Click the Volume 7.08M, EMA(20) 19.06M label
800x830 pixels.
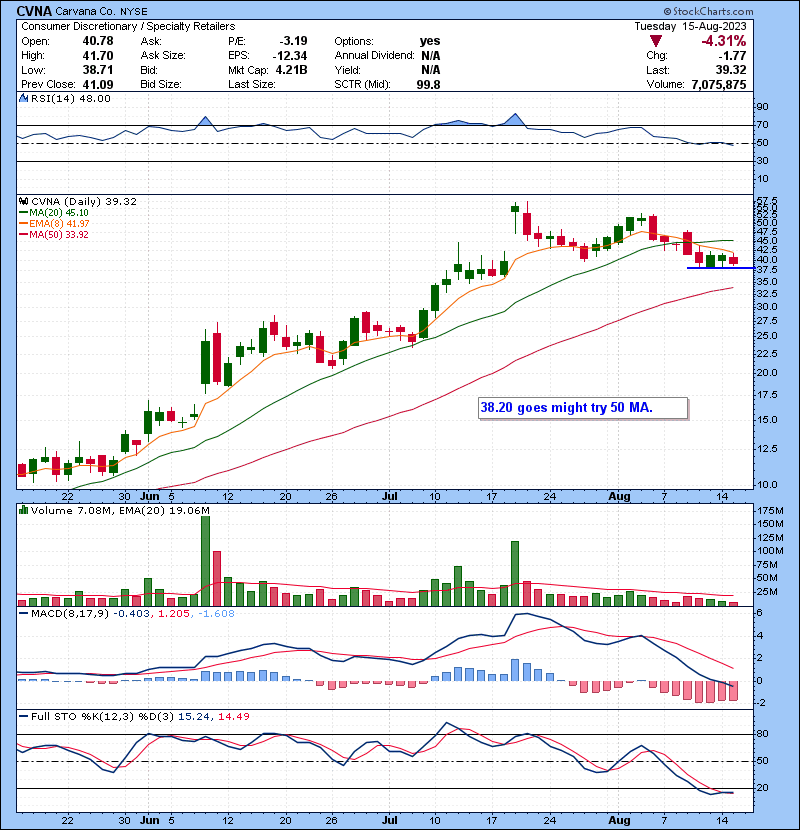[x=120, y=511]
